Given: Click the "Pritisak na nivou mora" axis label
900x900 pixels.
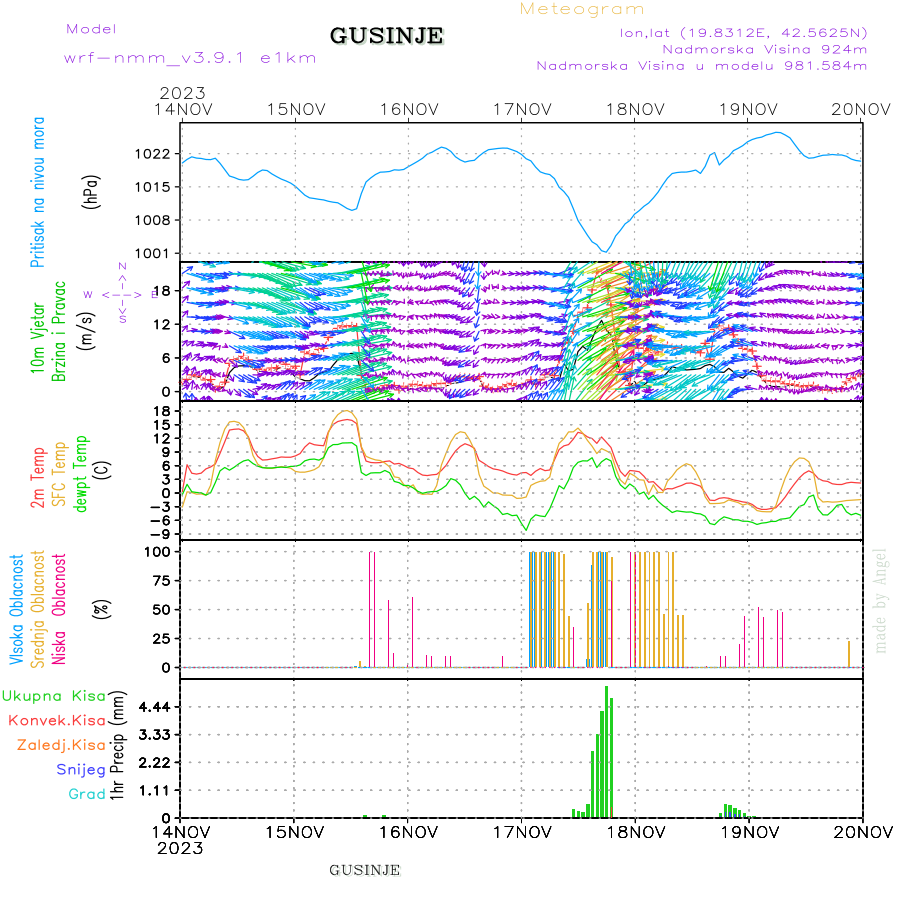Looking at the screenshot, I should pyautogui.click(x=38, y=192).
